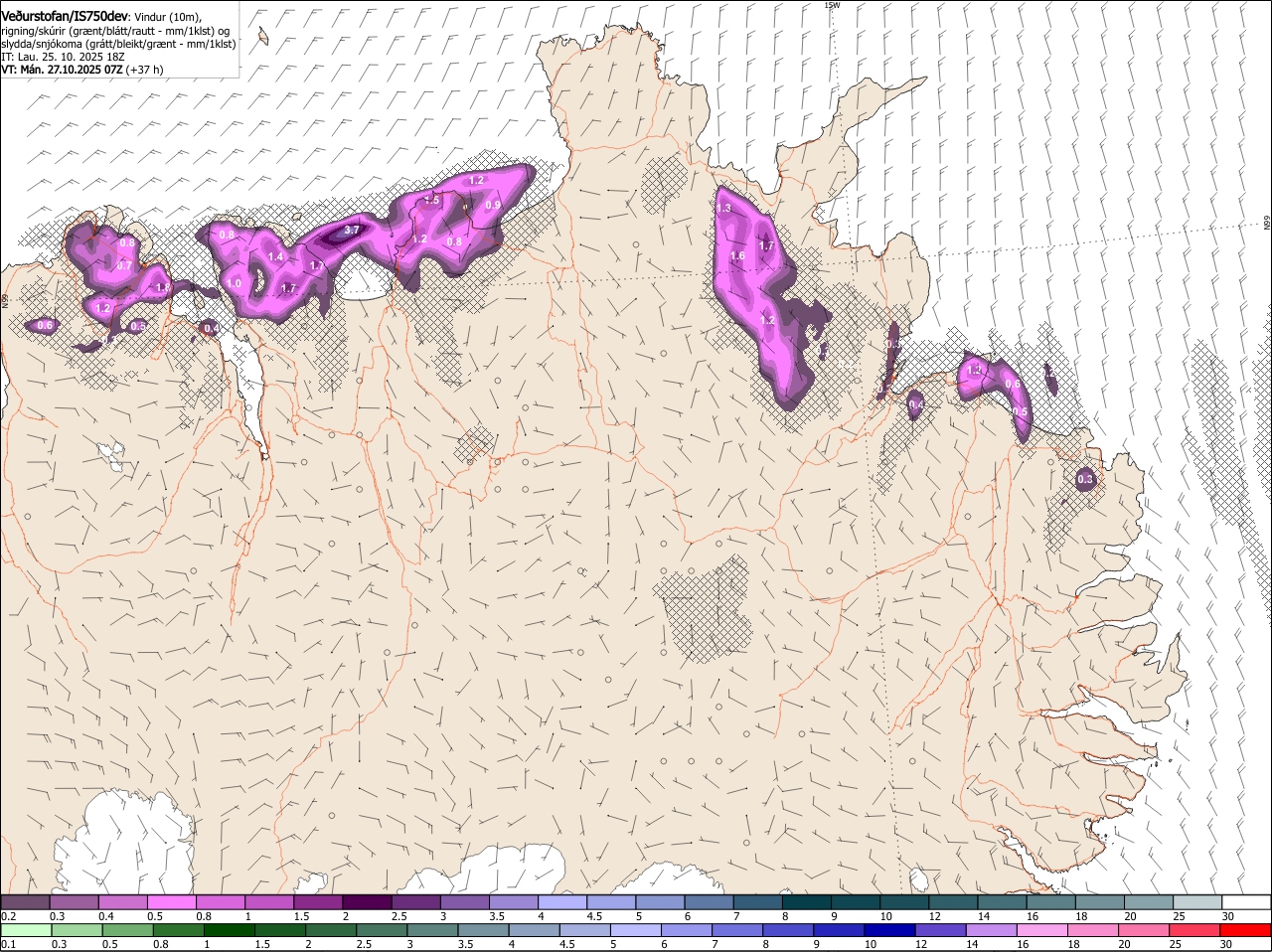Pick green-row swatch between 2.5 and 3
The width and height of the screenshot is (1272, 952).
coord(382,930)
